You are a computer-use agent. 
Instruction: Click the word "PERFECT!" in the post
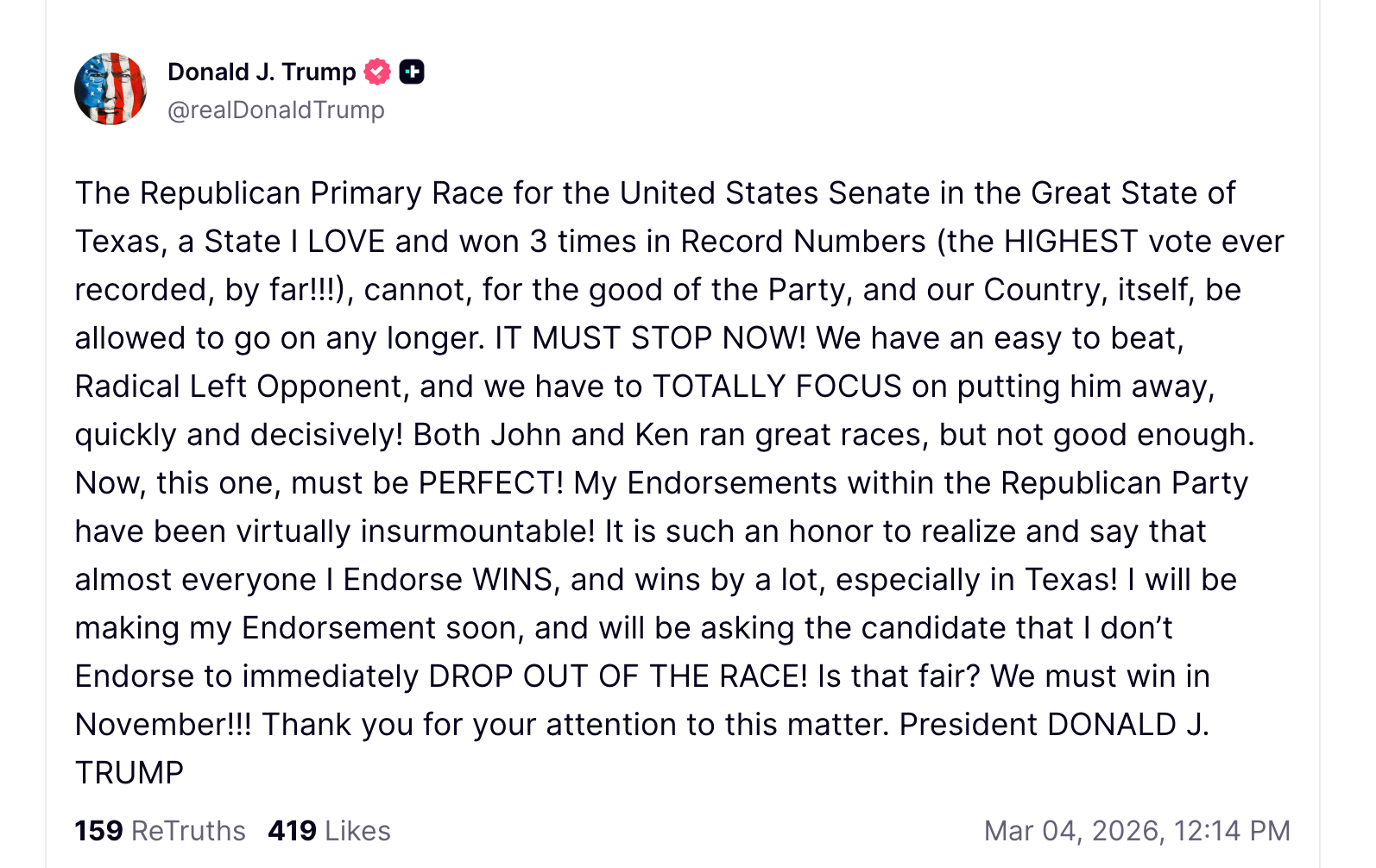[x=490, y=483]
